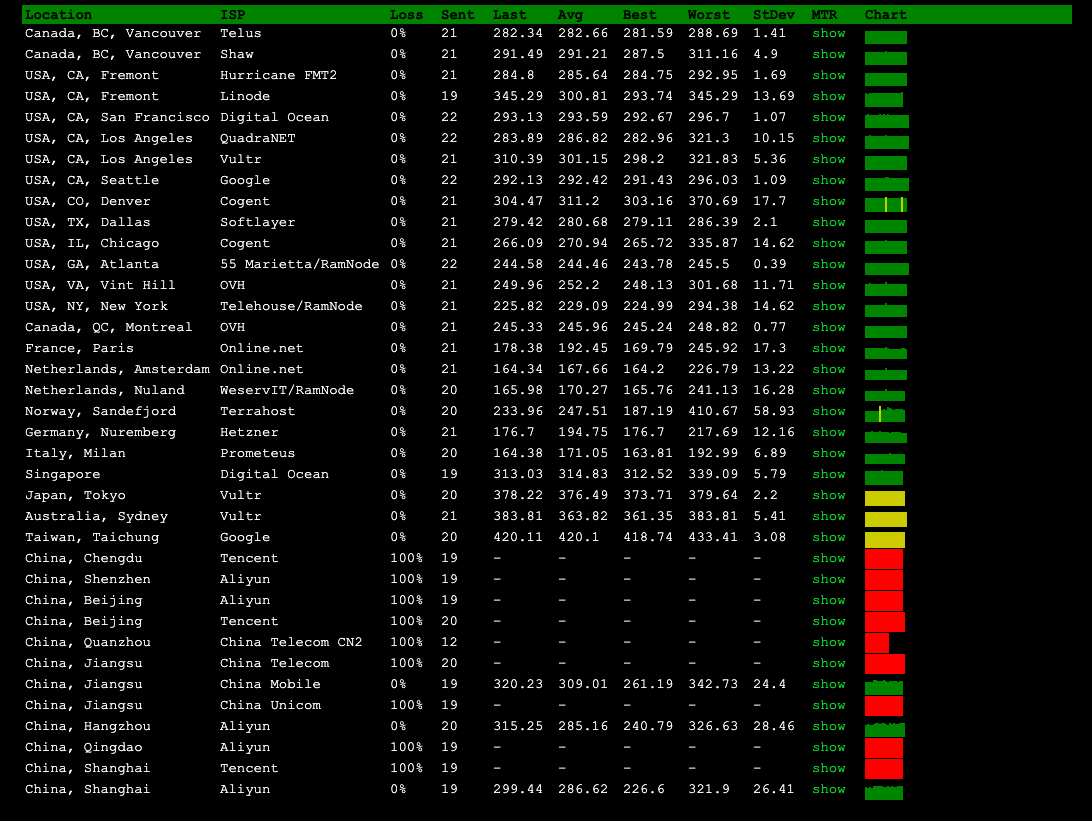
Task: Show MTR for Amsterdam Online.net row
Action: point(829,368)
